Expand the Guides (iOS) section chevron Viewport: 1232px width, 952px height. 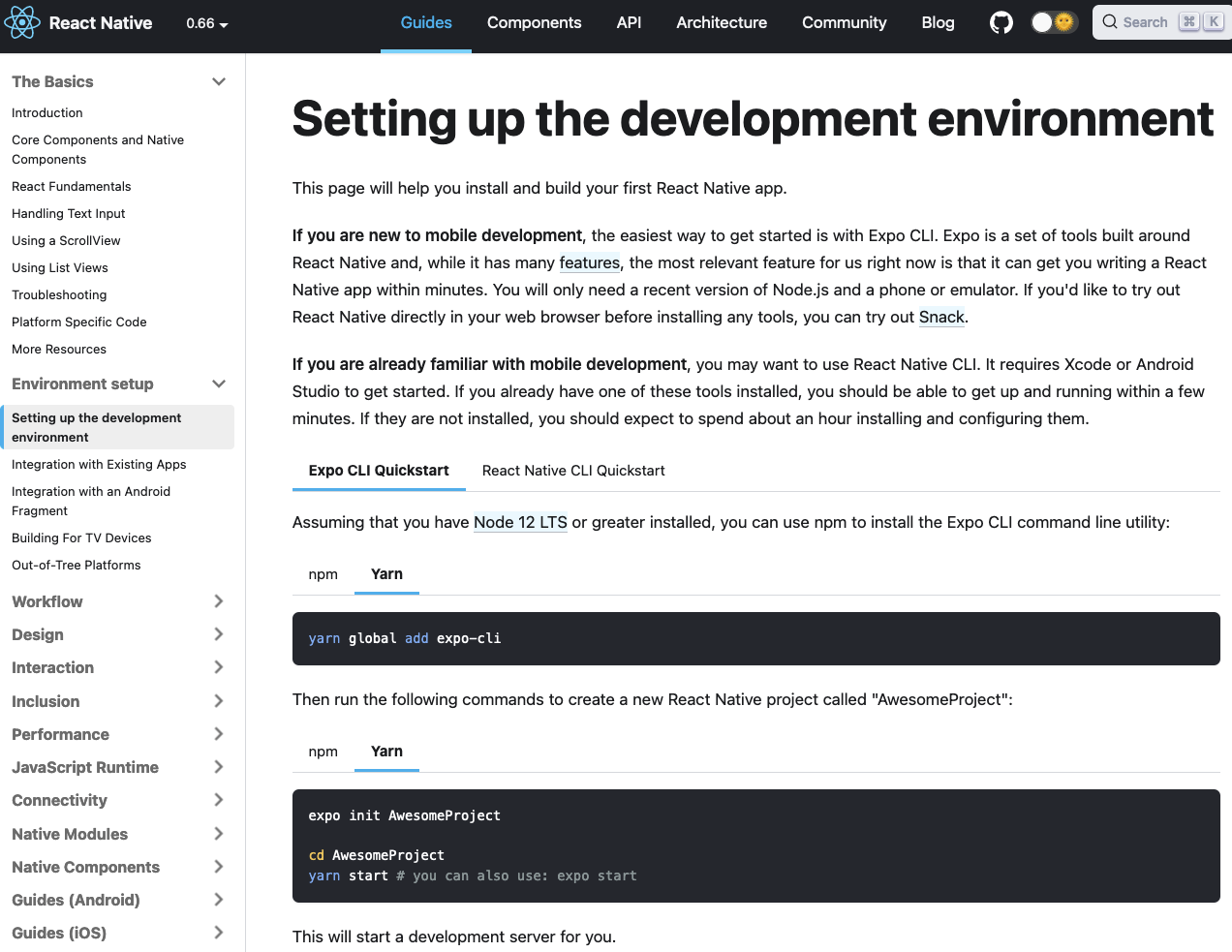click(219, 933)
